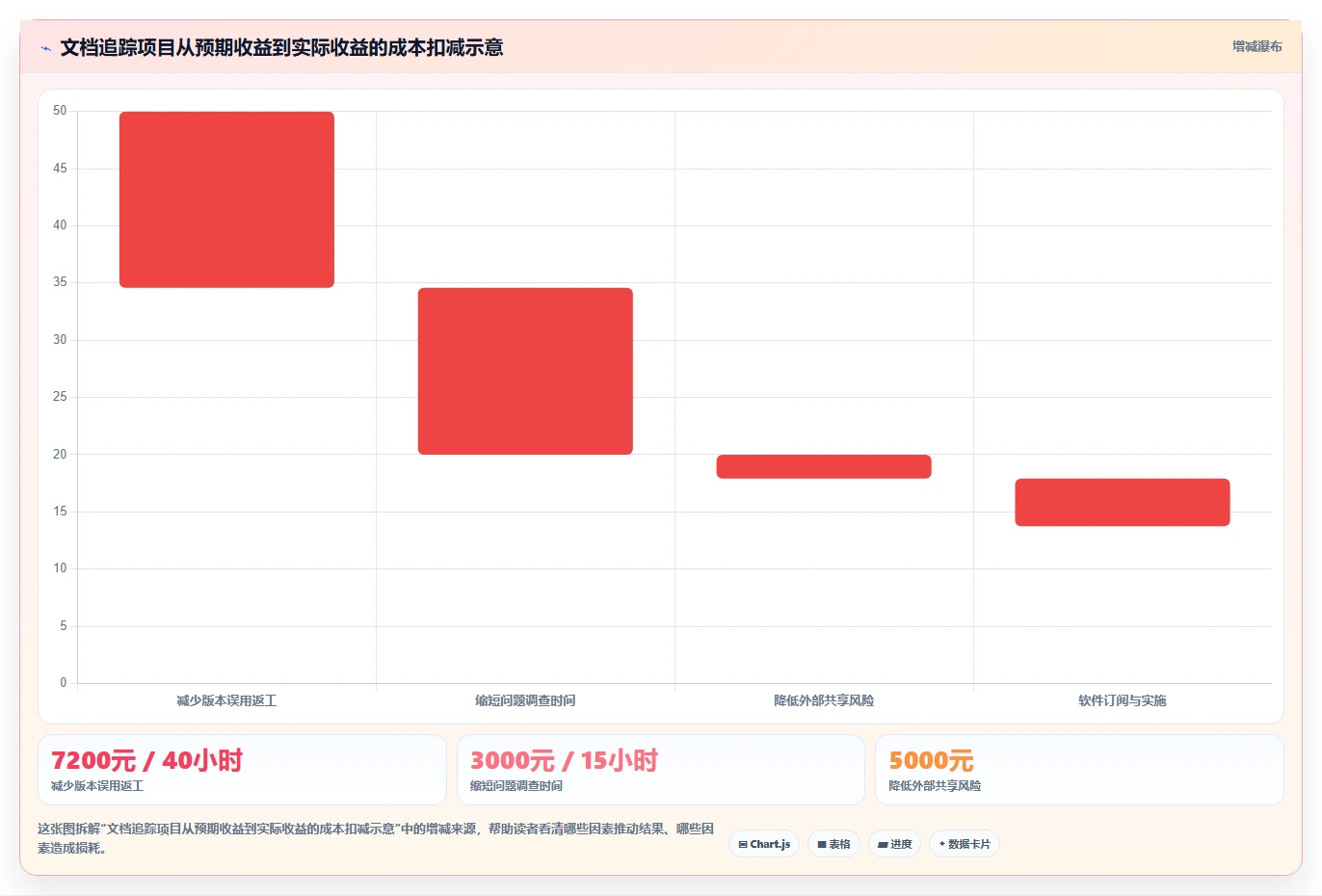Click the red bar for 减少版本误用返工
The image size is (1322, 896).
226,199
